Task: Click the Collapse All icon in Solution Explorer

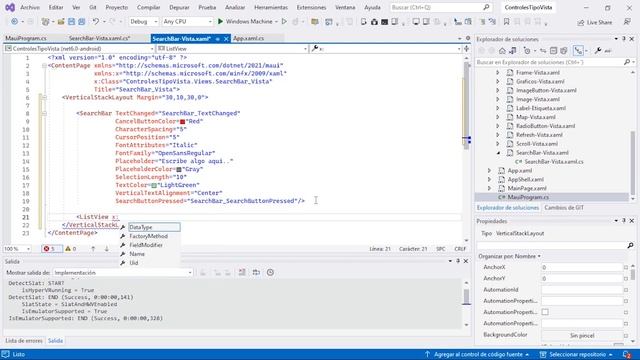Action: click(553, 51)
